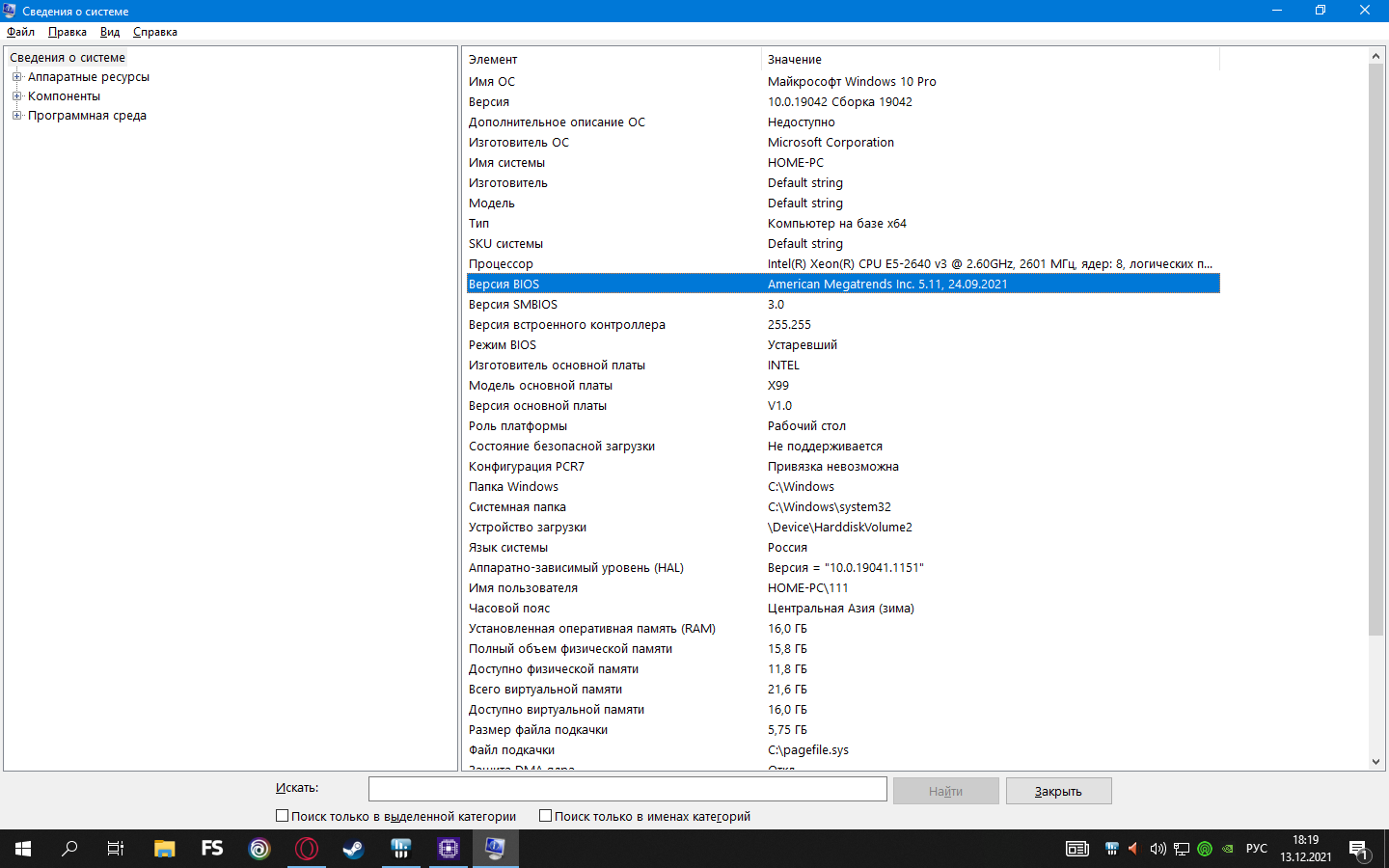
Task: Switch to the purple CPU chip app
Action: 449,849
